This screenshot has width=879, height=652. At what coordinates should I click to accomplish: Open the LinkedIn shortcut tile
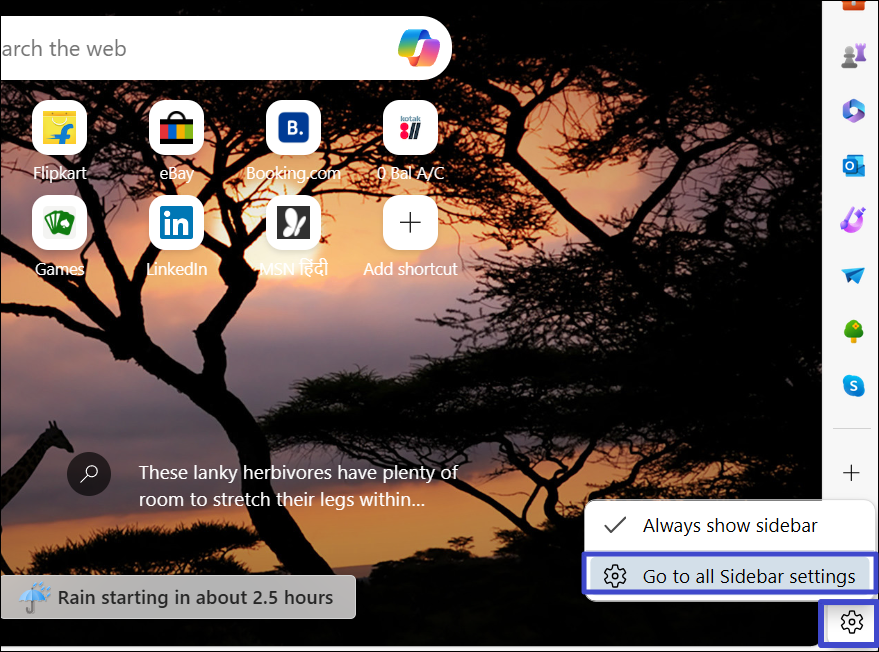pyautogui.click(x=176, y=223)
